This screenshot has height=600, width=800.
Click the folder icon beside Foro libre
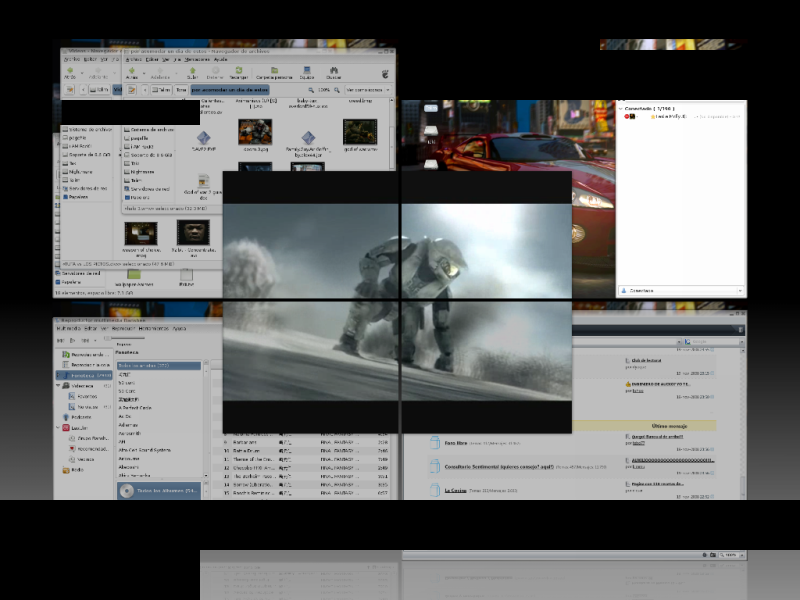tap(435, 442)
